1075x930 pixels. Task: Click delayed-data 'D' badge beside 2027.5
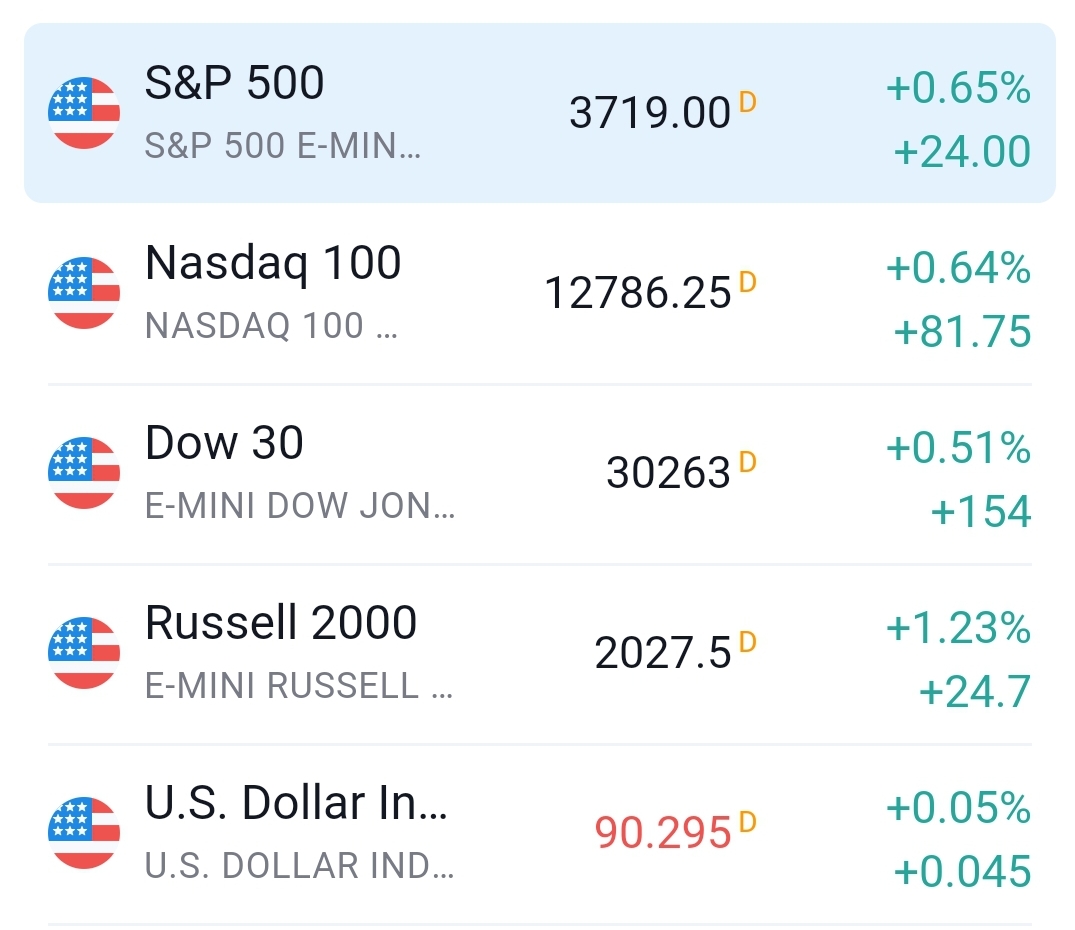tap(747, 642)
